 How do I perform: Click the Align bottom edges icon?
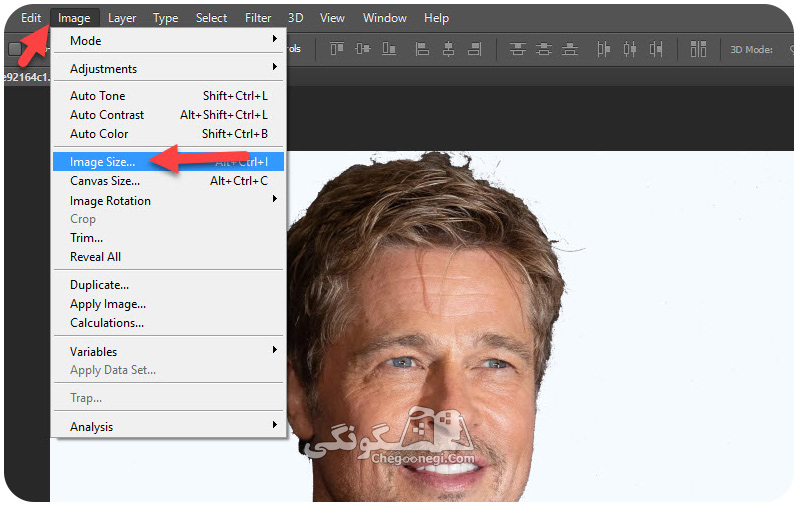pyautogui.click(x=389, y=49)
